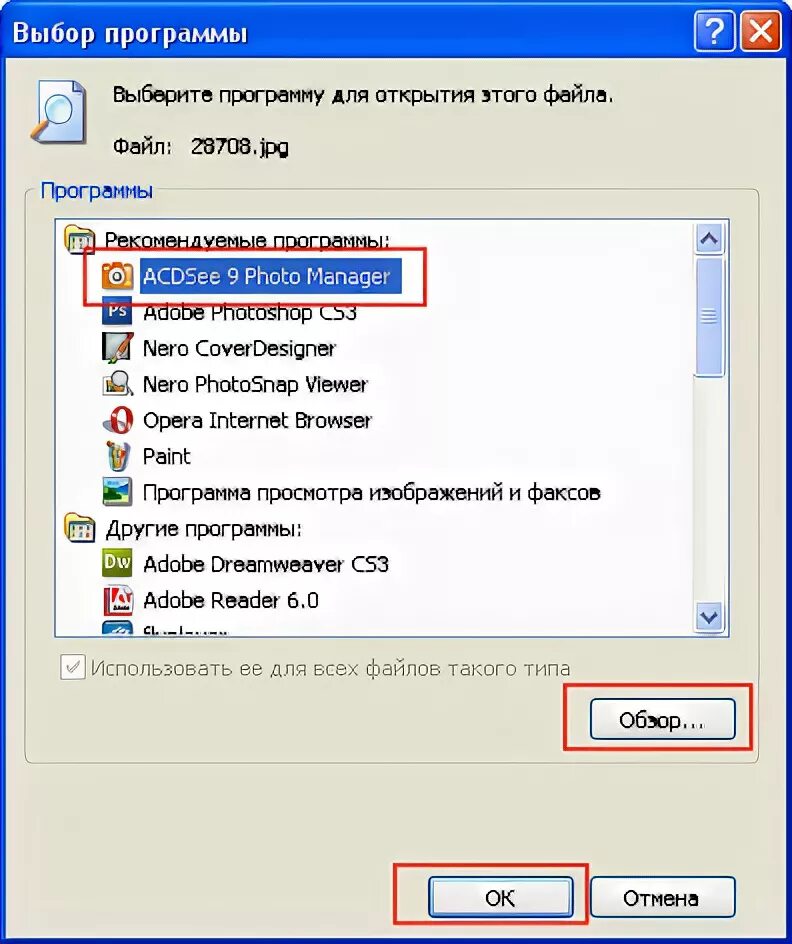Viewport: 792px width, 944px height.
Task: Click the program list scroll up arrow
Action: pos(709,238)
